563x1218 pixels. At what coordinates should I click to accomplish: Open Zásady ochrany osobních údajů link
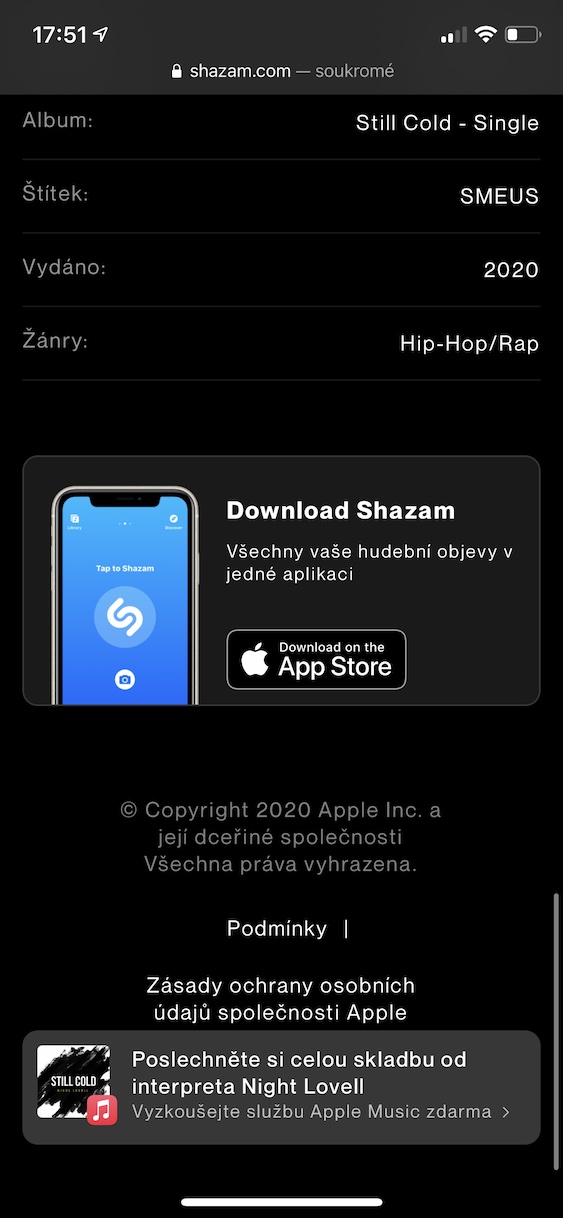280,999
